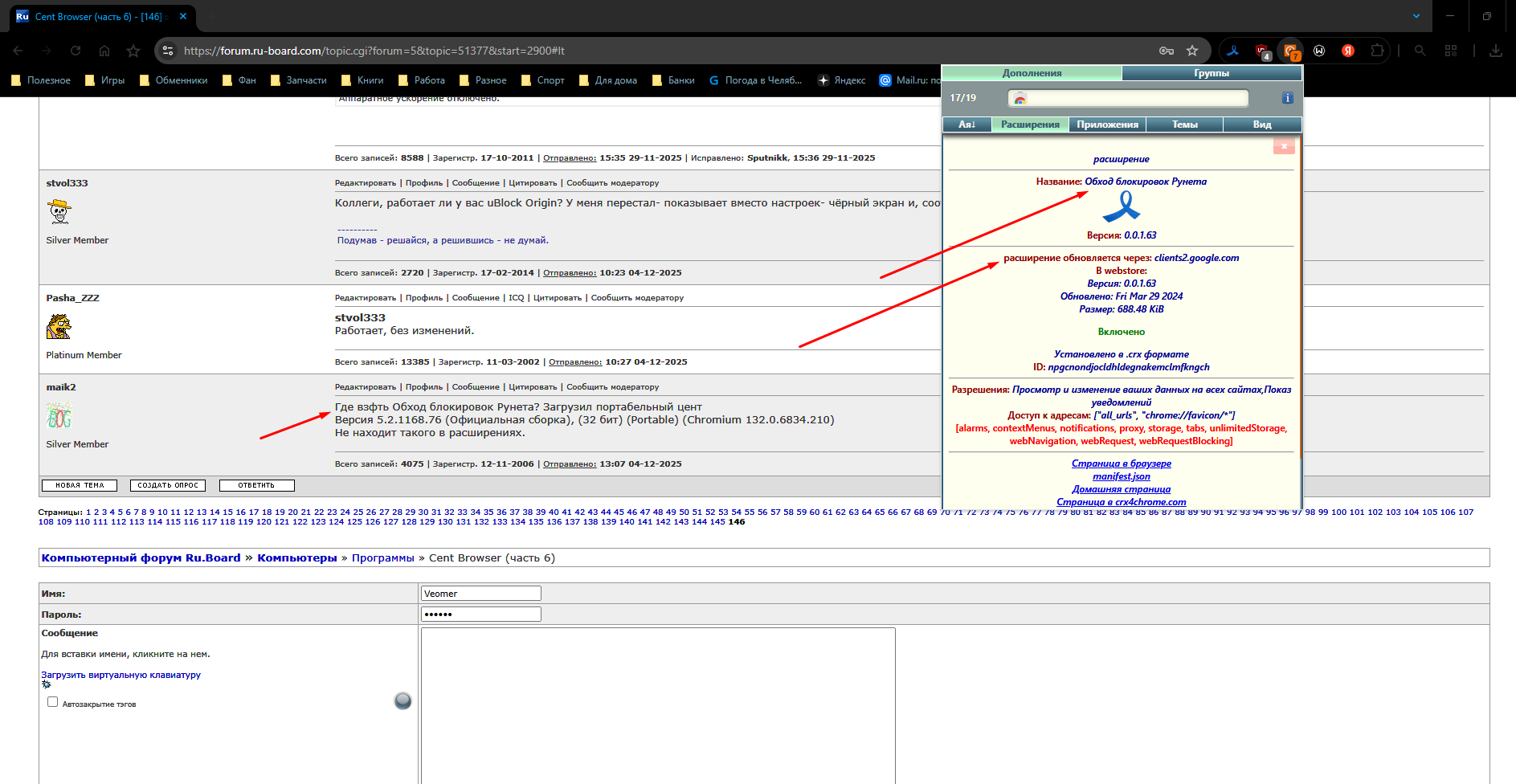The width and height of the screenshot is (1516, 784).
Task: Expand the Обменники bookmarks folder
Action: pos(174,80)
